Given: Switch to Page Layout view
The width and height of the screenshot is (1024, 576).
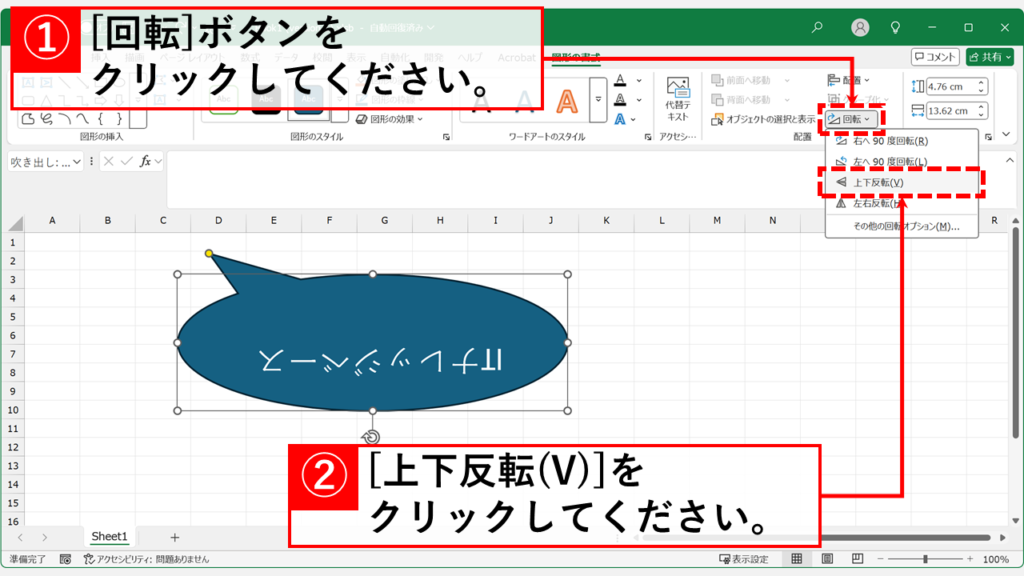Looking at the screenshot, I should (x=827, y=559).
